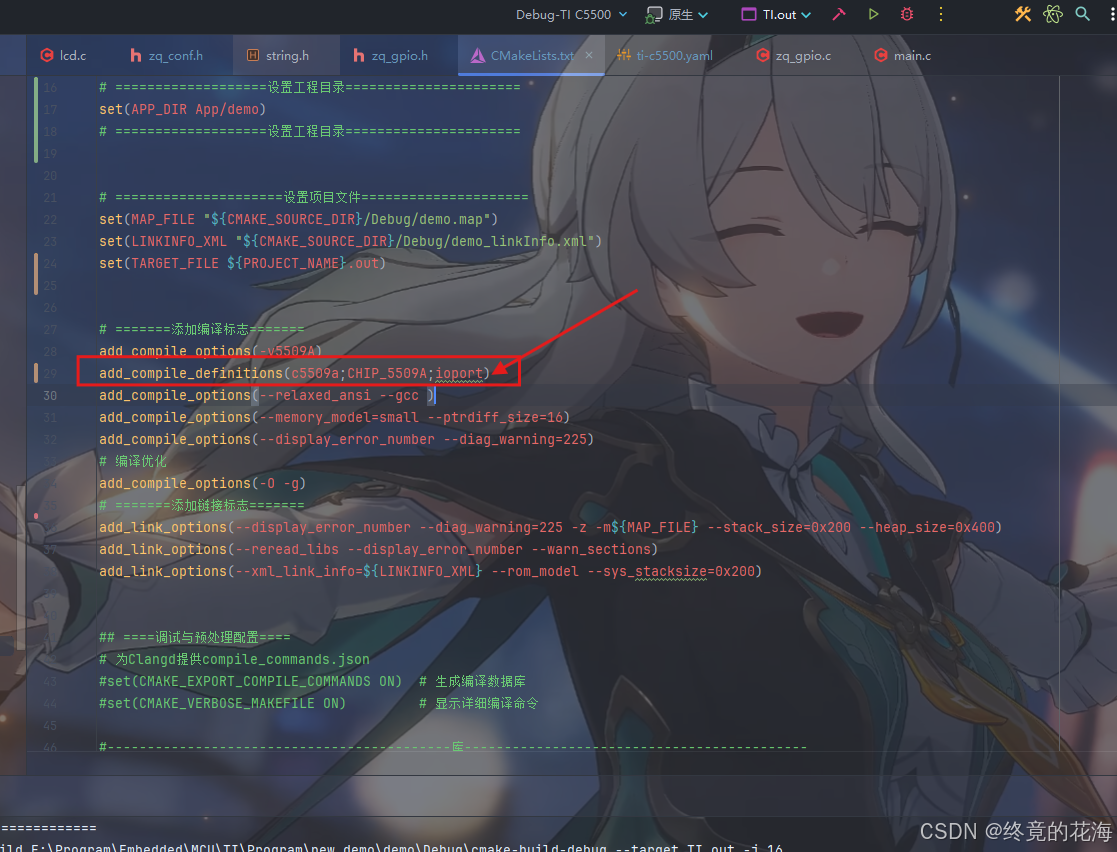Screen dimensions: 1117x852
Task: Click --stack_size=0x200 in the link options
Action: pos(779,527)
